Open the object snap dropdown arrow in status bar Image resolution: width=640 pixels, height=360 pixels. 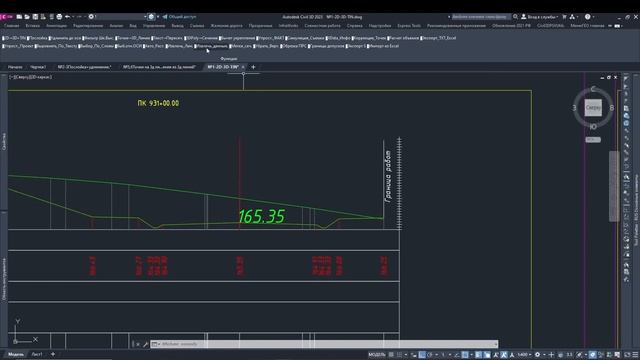[471, 355]
